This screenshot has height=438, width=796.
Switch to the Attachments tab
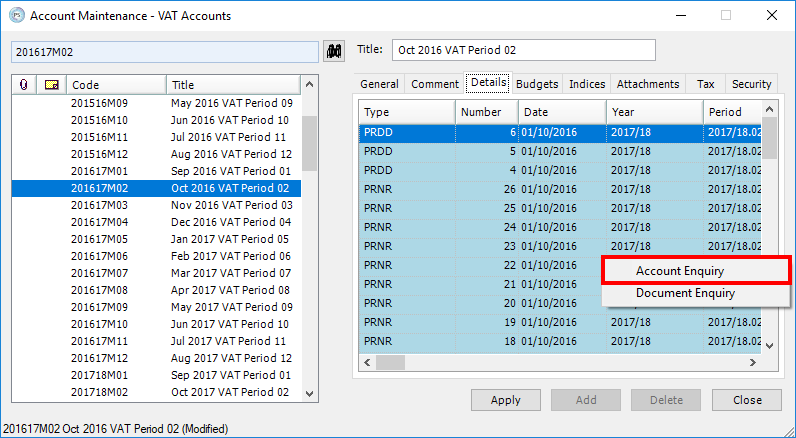click(x=648, y=85)
